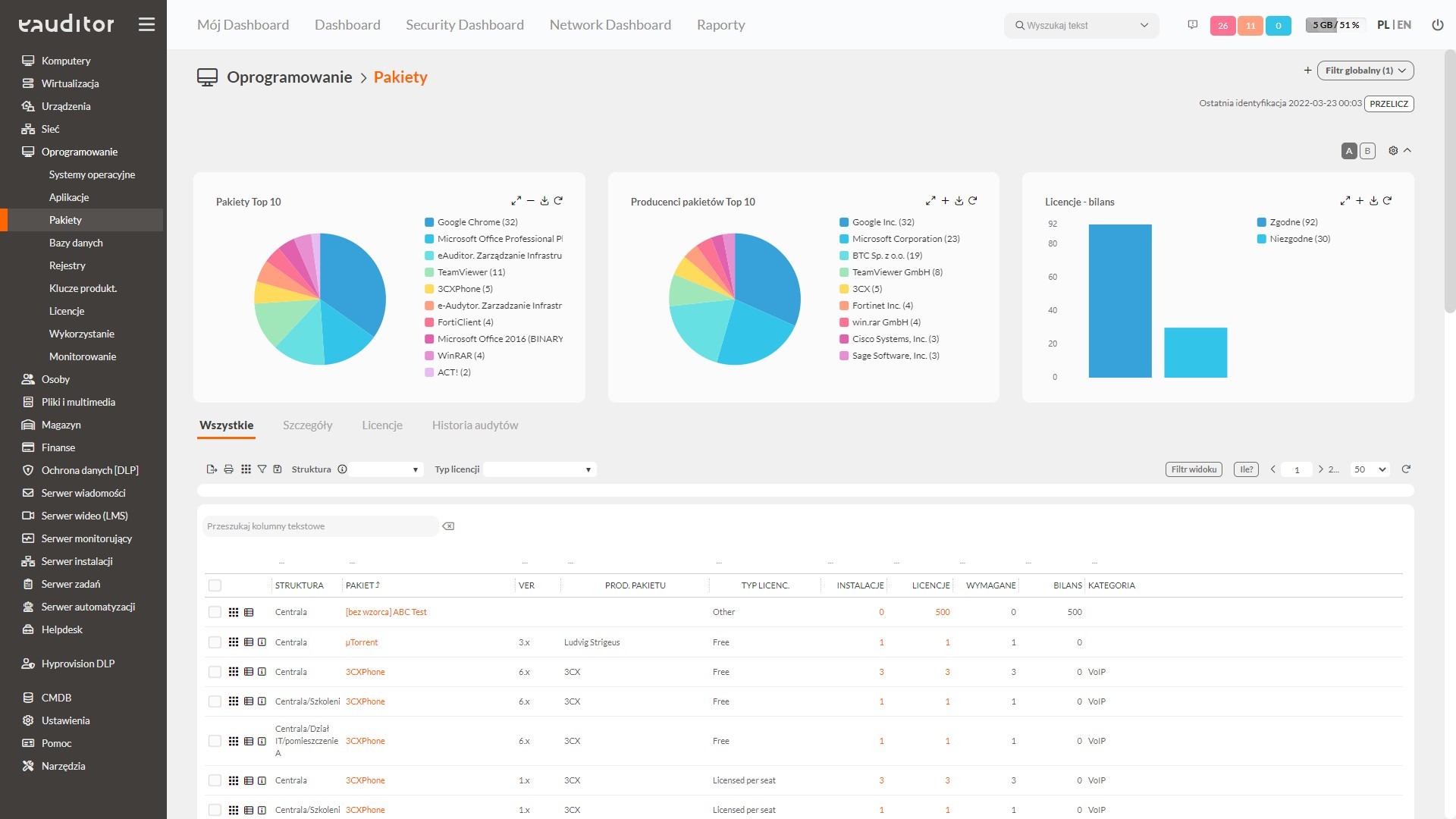
Task: Download the Producenci pakietów Top 10 chart
Action: click(x=959, y=201)
